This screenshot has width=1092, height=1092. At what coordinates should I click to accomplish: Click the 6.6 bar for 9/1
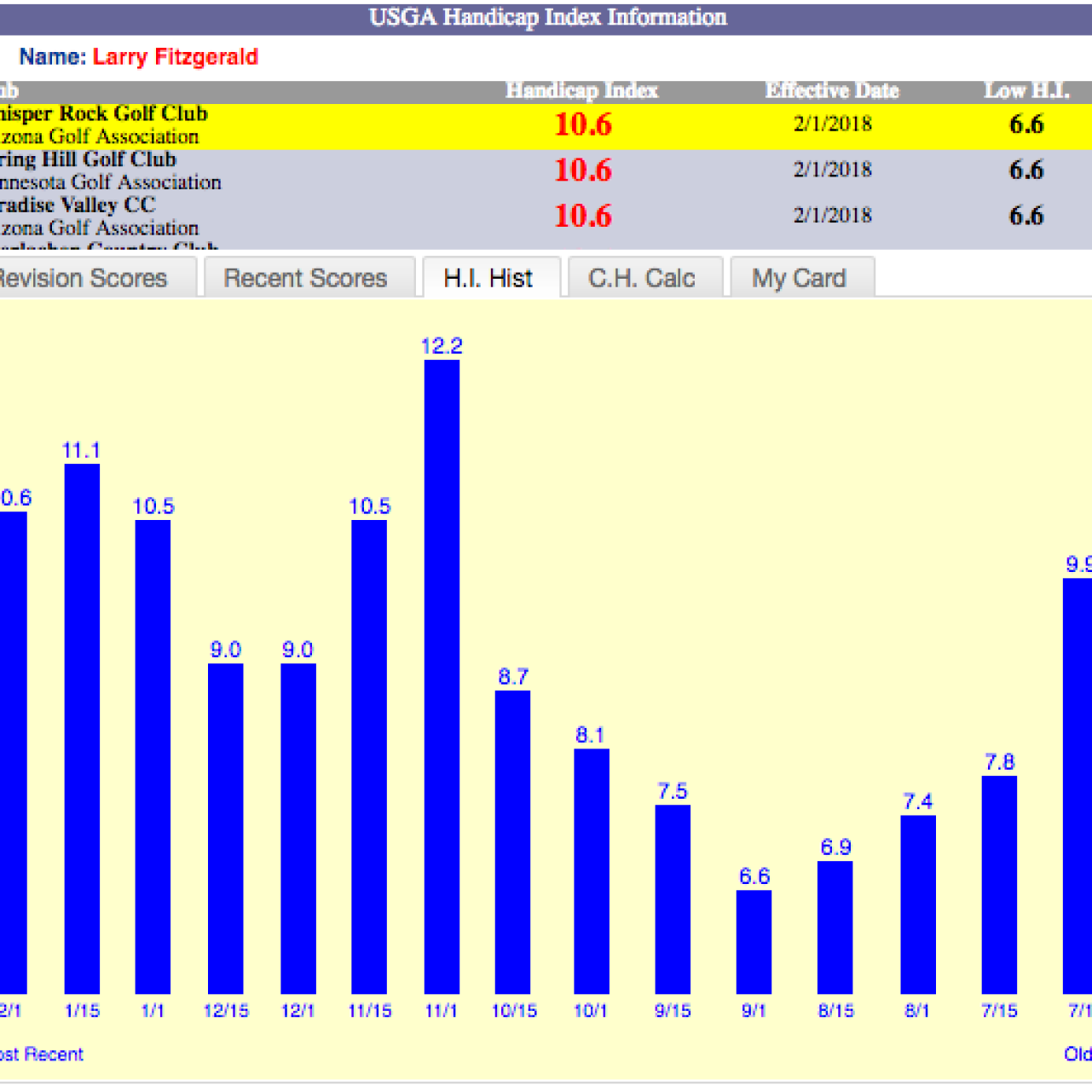[x=754, y=942]
